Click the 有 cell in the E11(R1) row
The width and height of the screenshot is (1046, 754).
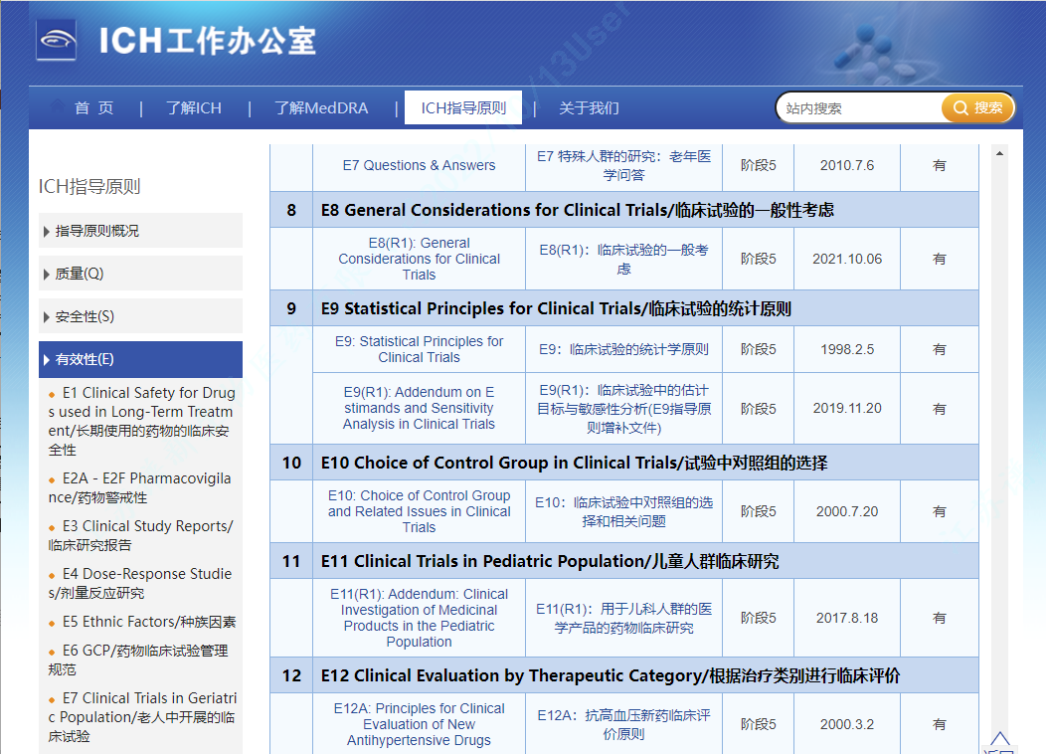point(939,618)
